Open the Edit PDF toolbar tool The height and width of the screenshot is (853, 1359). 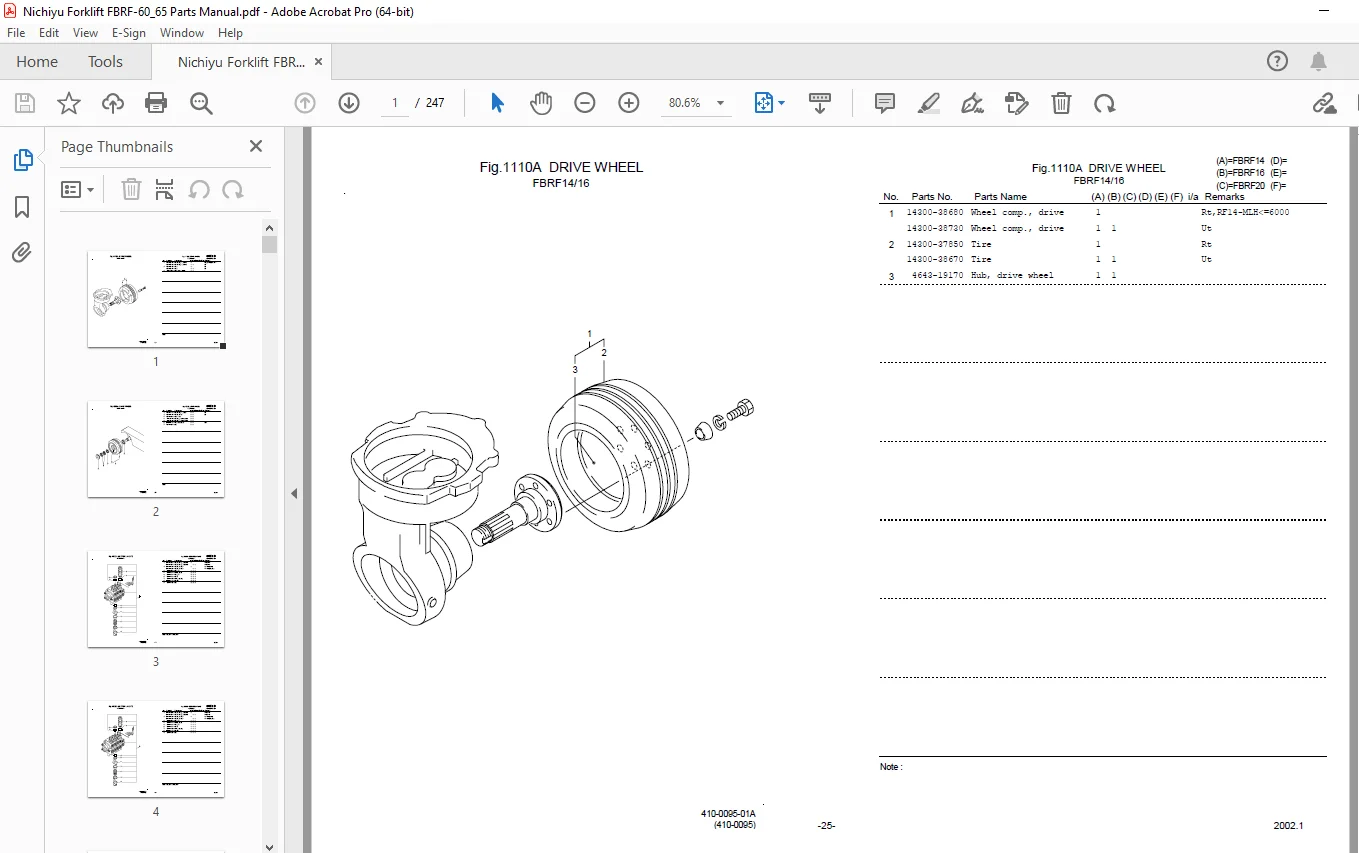[1017, 103]
